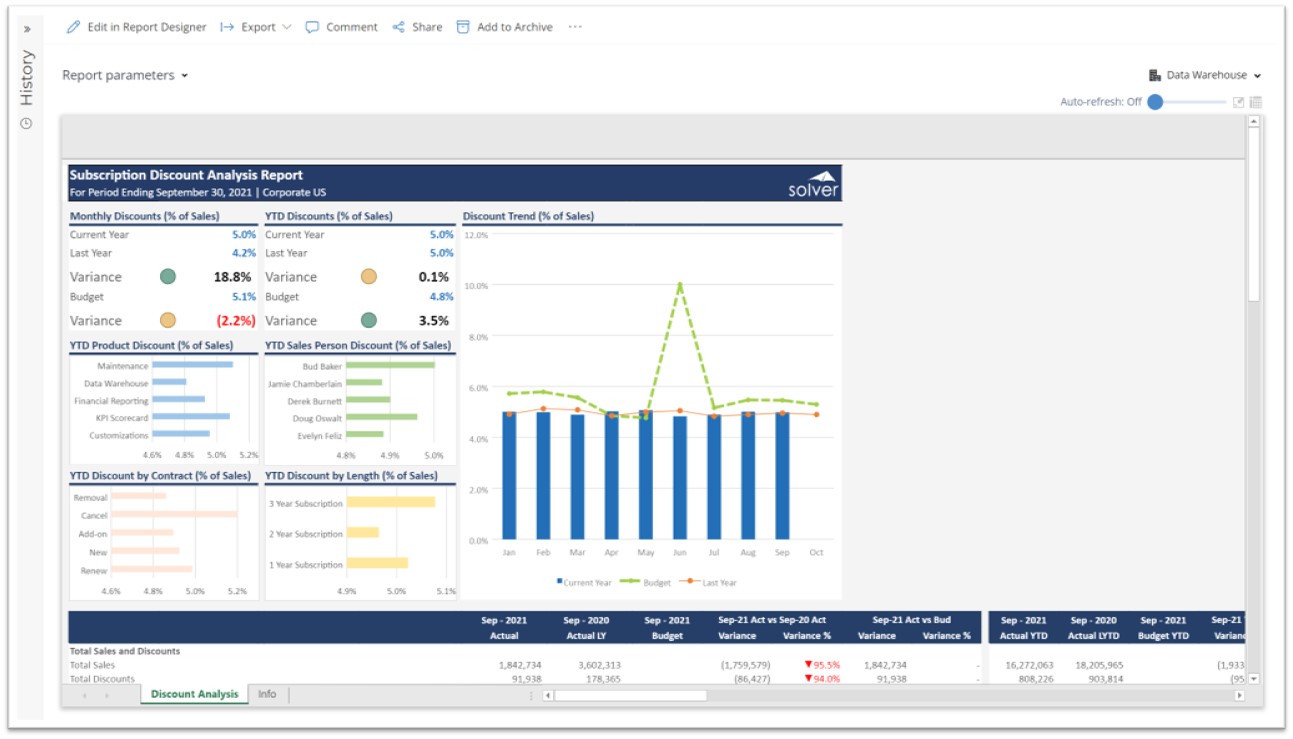Click the Comment speech bubble icon
The image size is (1293, 739).
tap(313, 27)
